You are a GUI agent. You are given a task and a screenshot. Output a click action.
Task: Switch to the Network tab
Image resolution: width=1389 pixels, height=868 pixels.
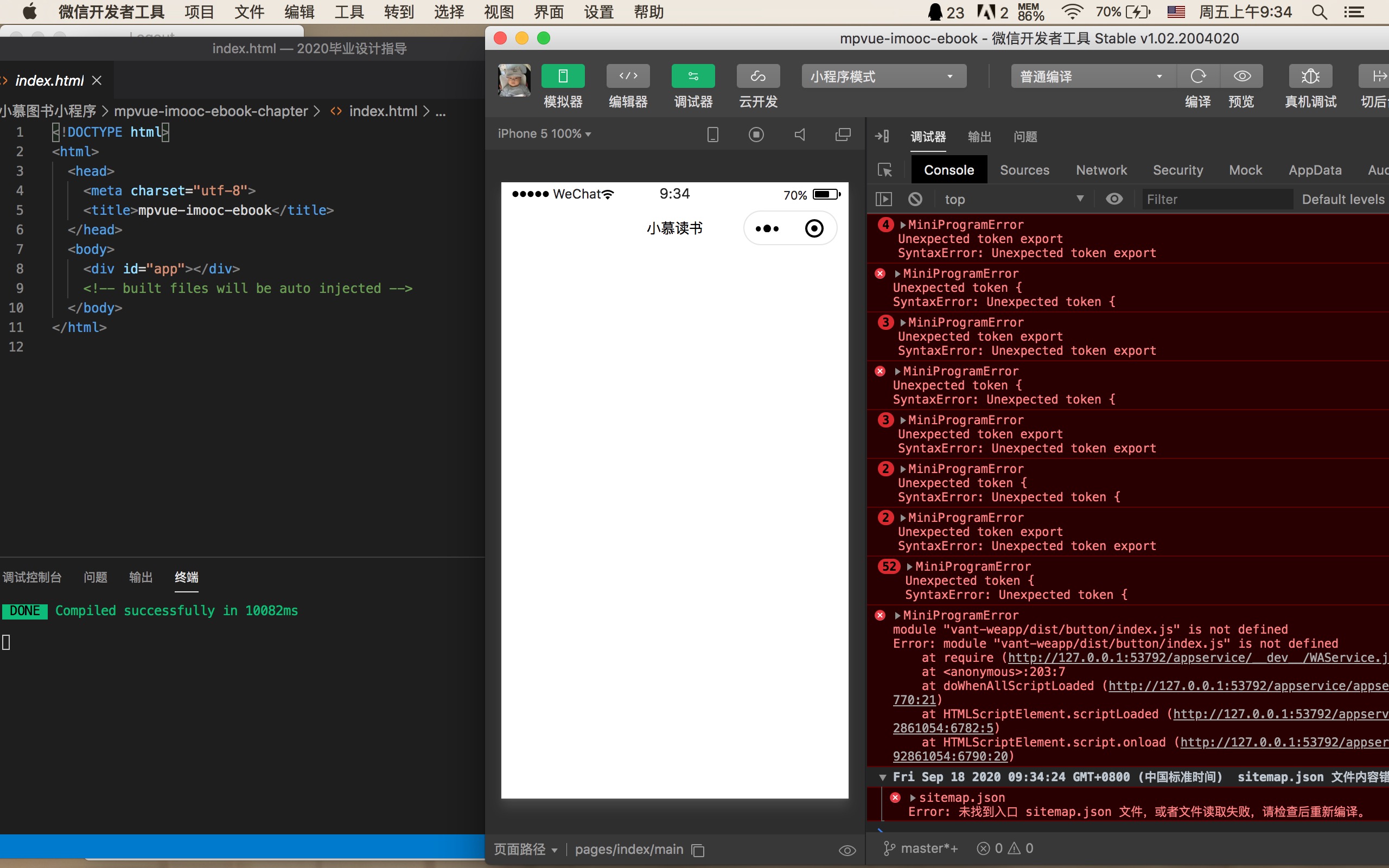click(1101, 170)
